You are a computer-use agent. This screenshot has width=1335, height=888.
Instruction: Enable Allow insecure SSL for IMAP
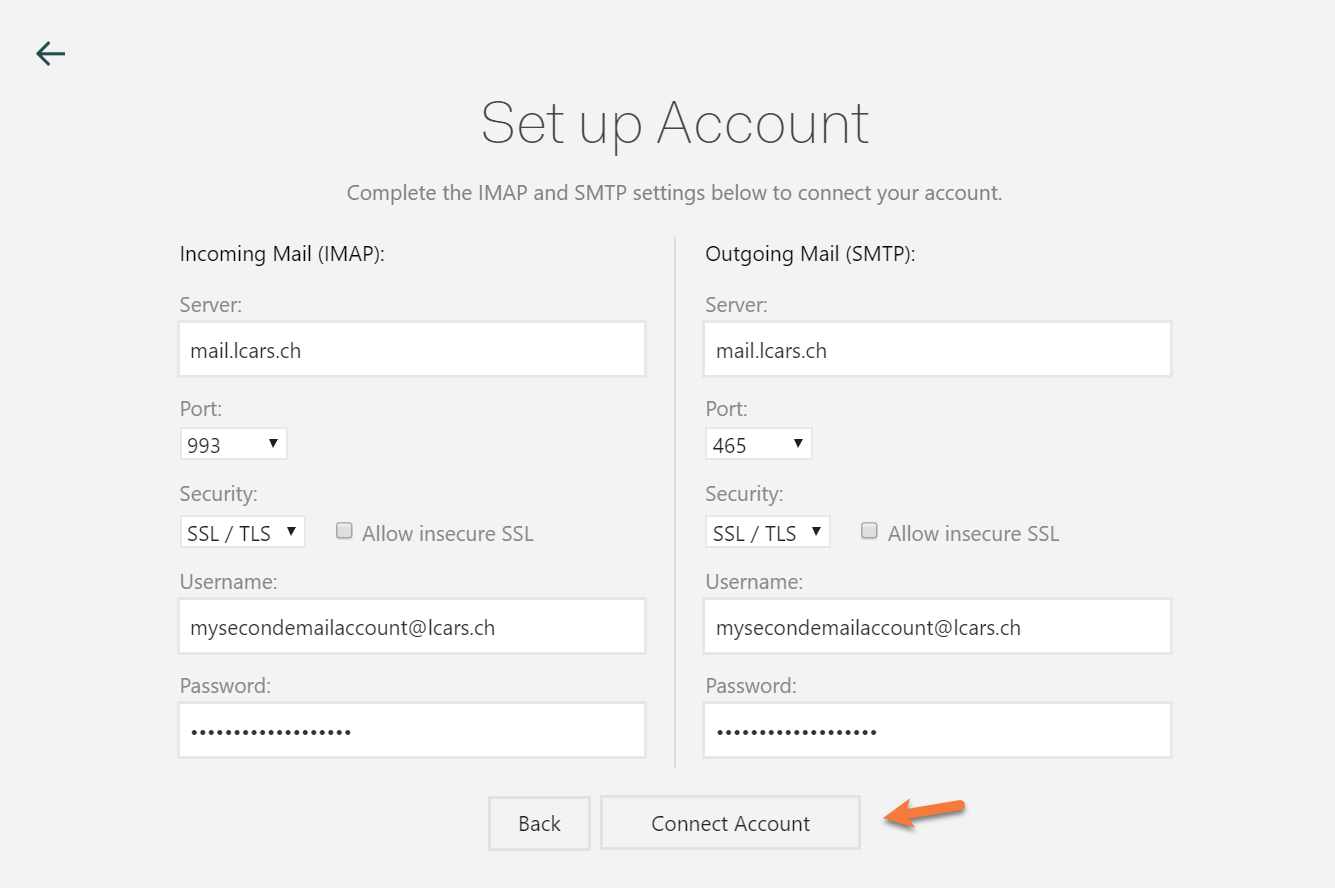tap(344, 530)
